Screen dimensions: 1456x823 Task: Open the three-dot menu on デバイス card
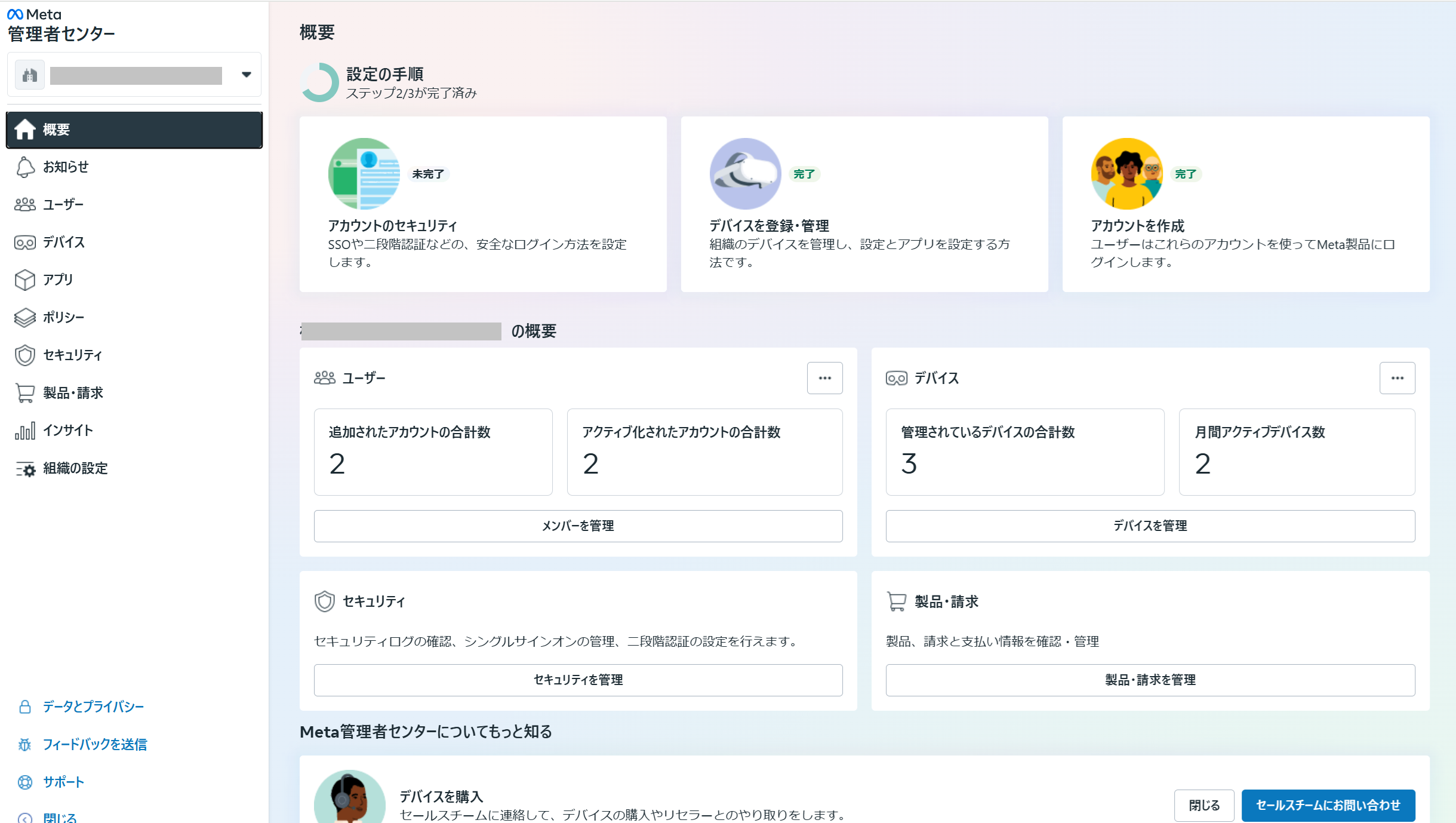[1397, 378]
